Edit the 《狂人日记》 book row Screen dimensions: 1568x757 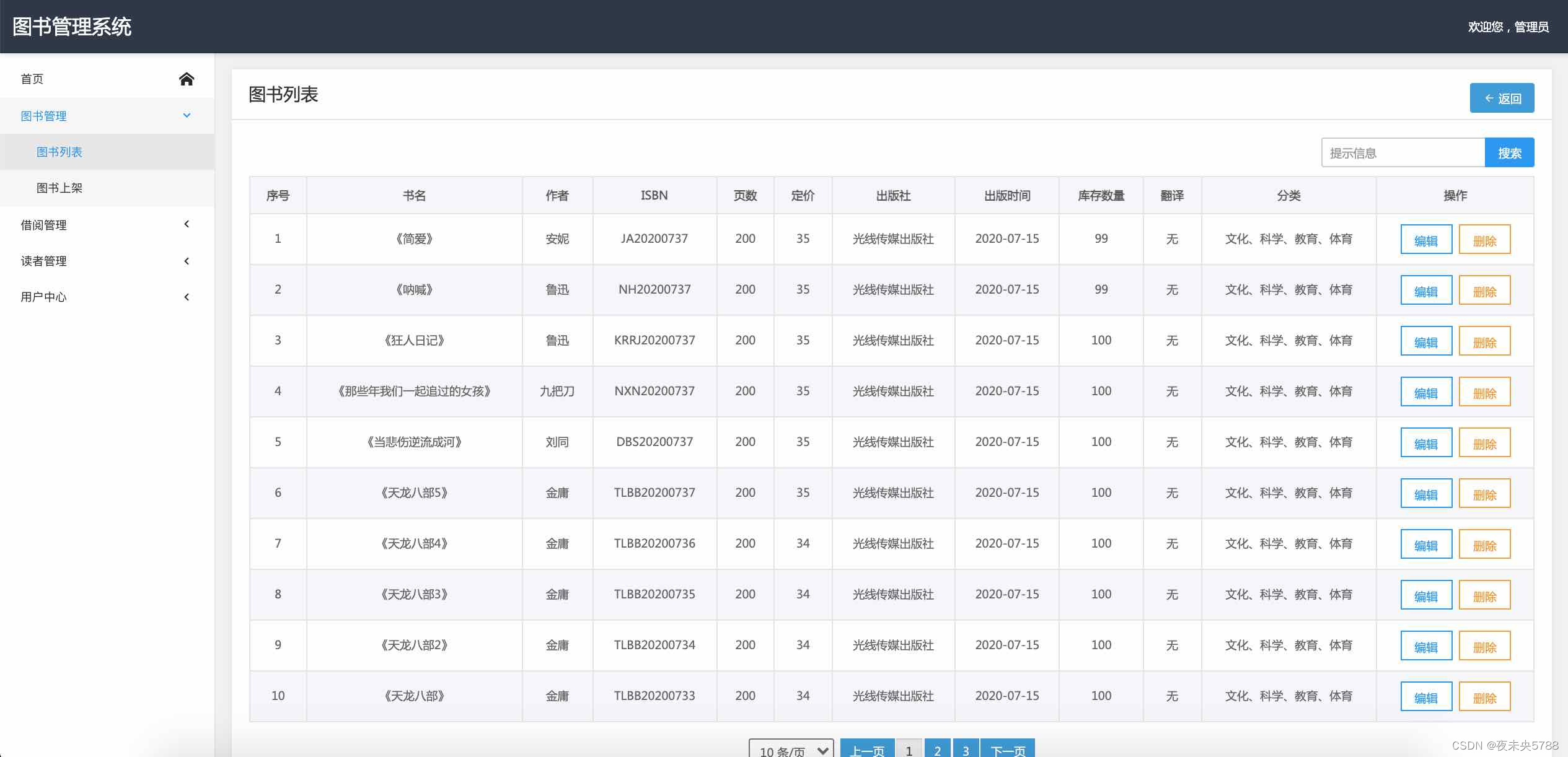click(1426, 341)
